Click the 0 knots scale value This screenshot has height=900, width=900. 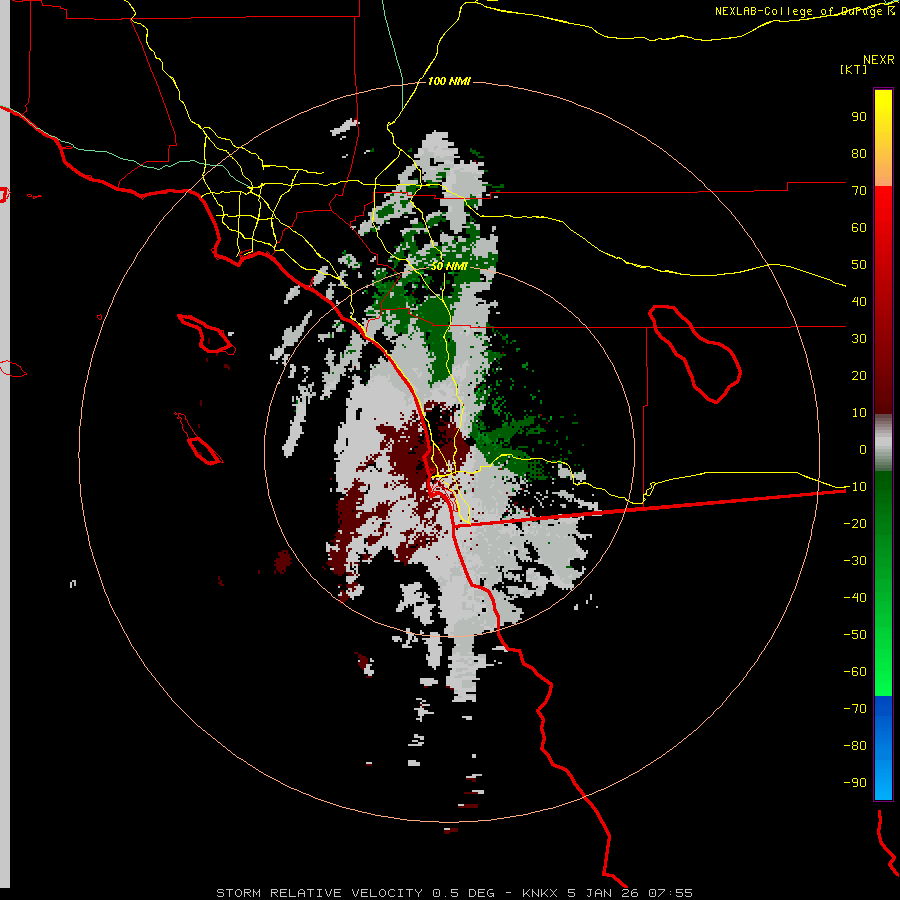coord(863,449)
